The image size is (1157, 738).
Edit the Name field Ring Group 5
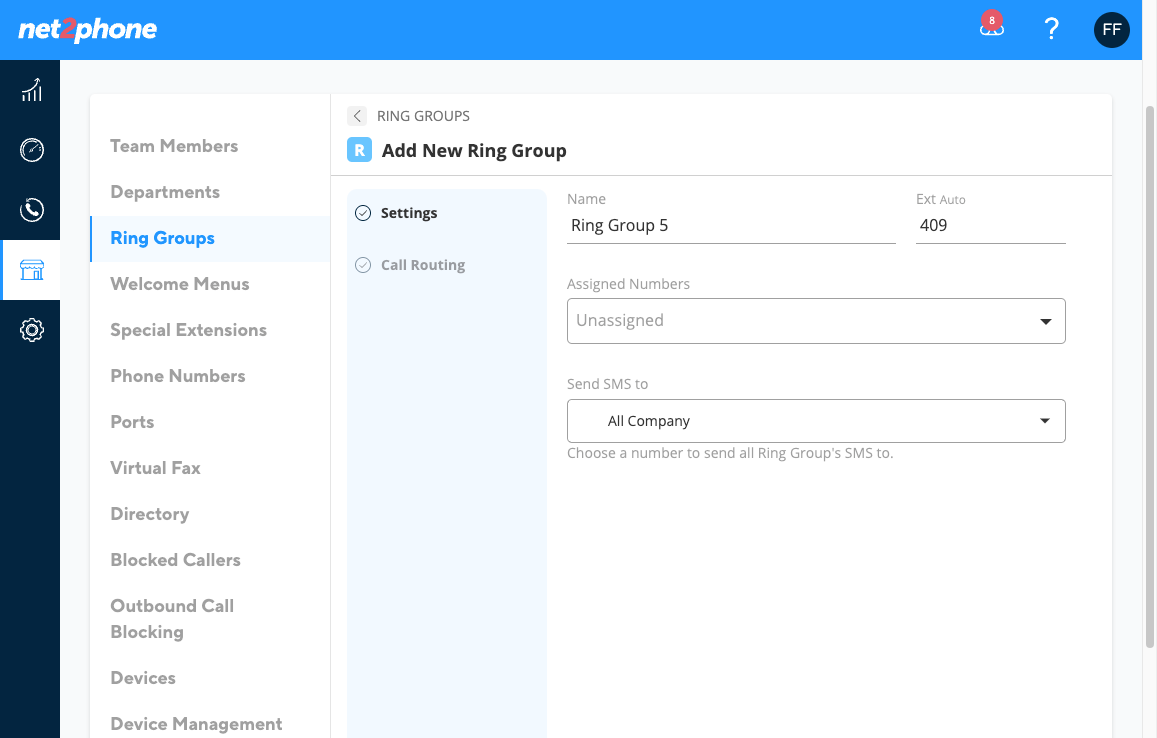[x=731, y=226]
